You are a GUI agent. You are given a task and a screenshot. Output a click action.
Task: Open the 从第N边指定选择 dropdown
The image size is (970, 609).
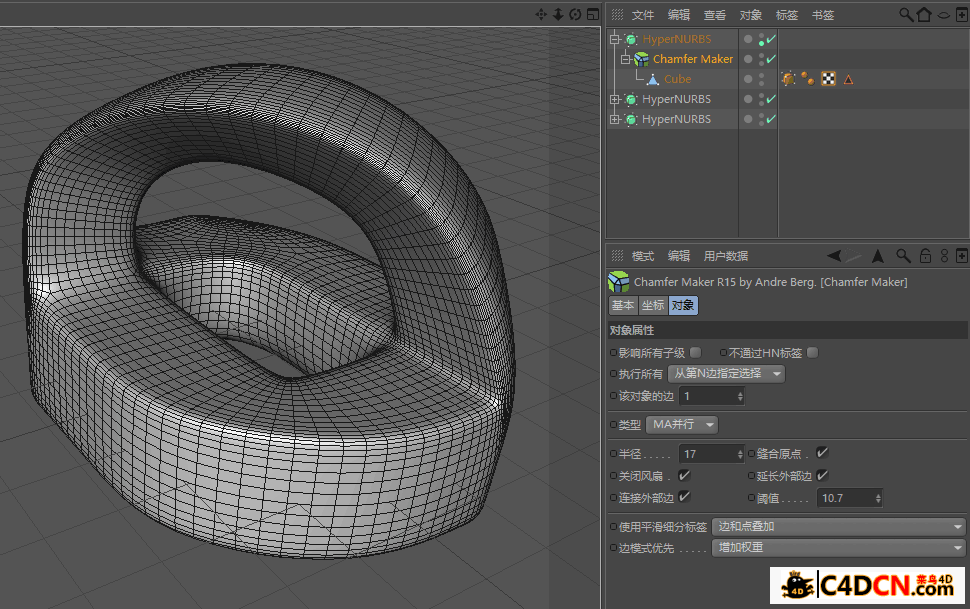pos(726,373)
